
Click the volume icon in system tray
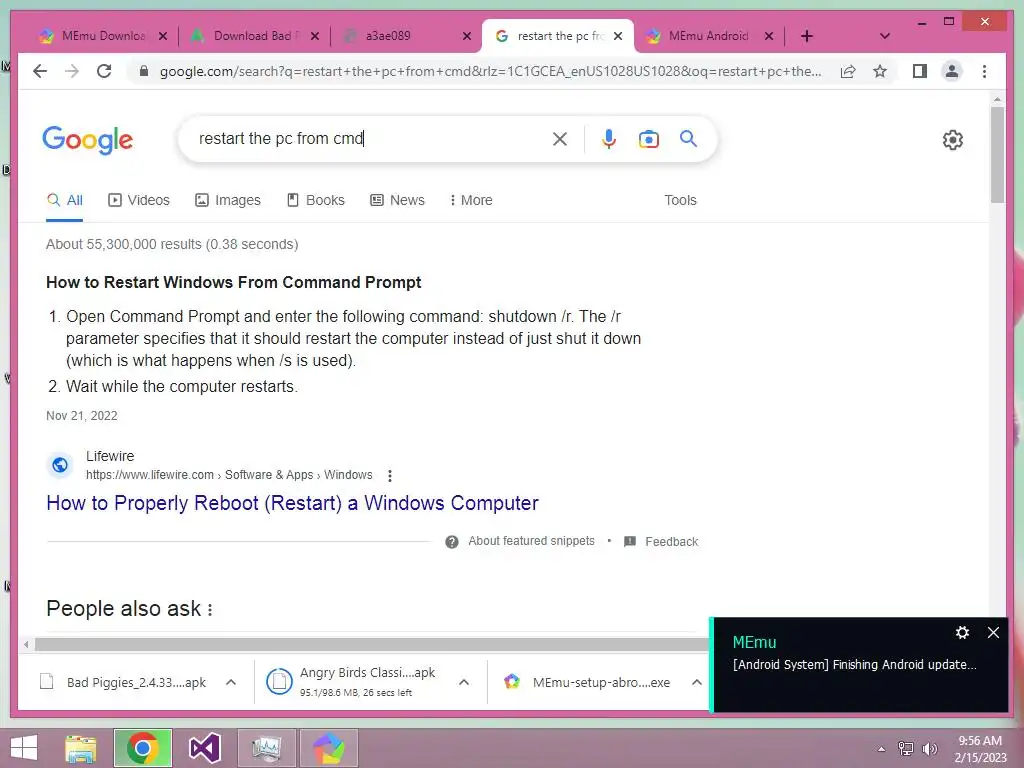930,749
